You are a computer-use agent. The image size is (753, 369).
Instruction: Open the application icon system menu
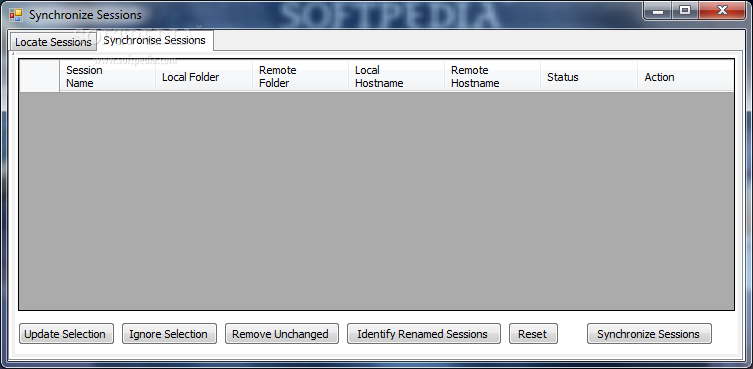click(16, 15)
